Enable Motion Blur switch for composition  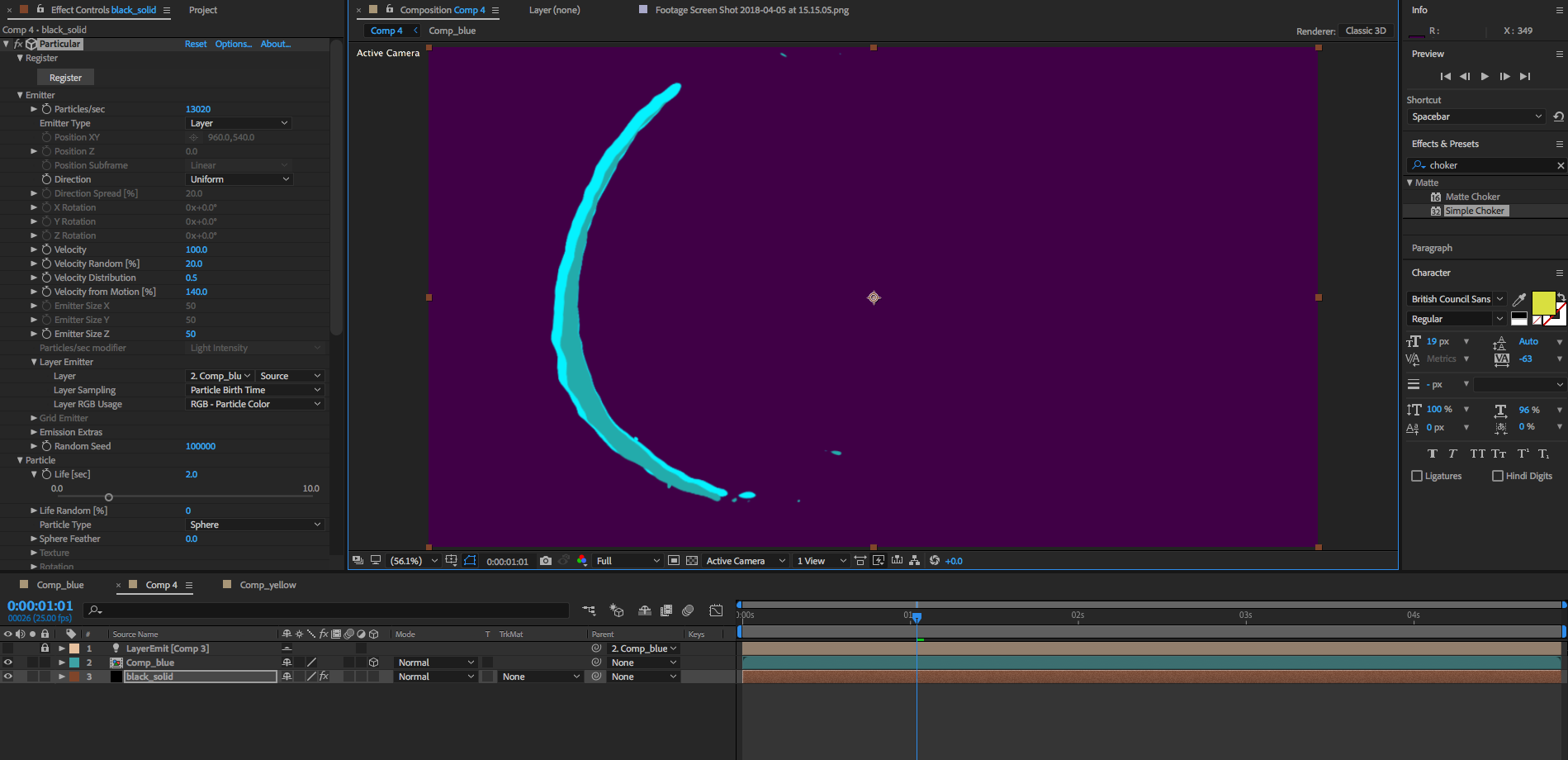688,610
